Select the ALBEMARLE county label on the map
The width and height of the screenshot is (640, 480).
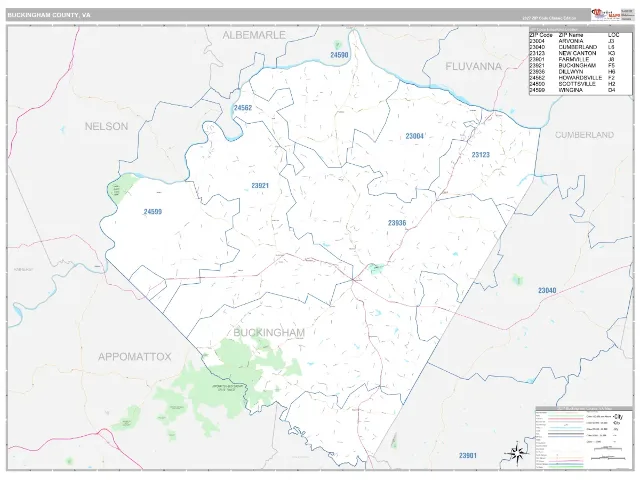click(253, 35)
